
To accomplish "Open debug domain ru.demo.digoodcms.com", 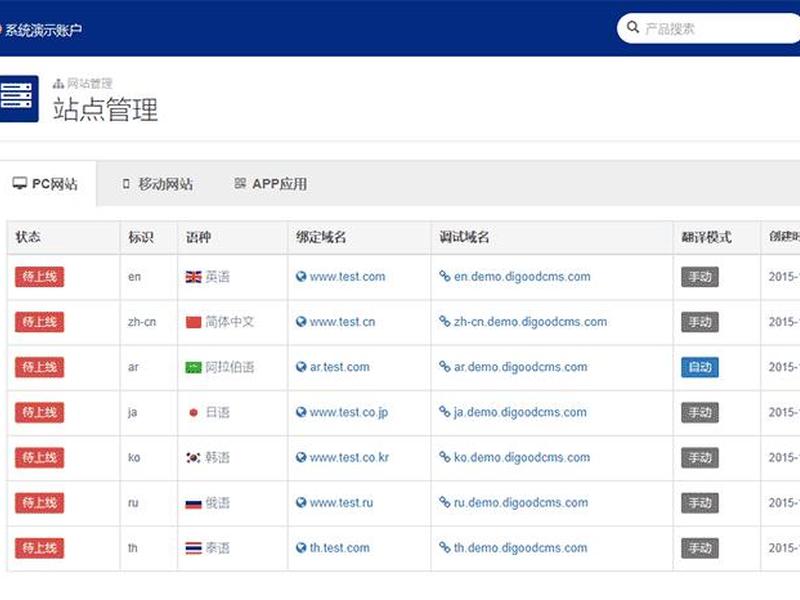I will [520, 503].
